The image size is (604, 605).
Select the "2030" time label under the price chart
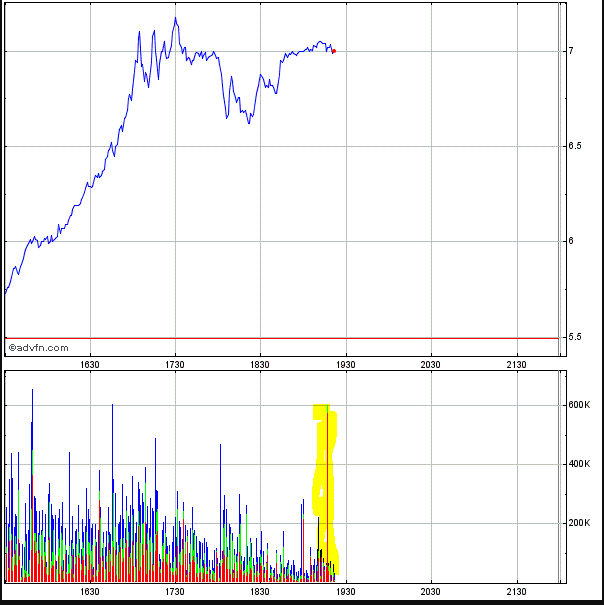tap(430, 365)
